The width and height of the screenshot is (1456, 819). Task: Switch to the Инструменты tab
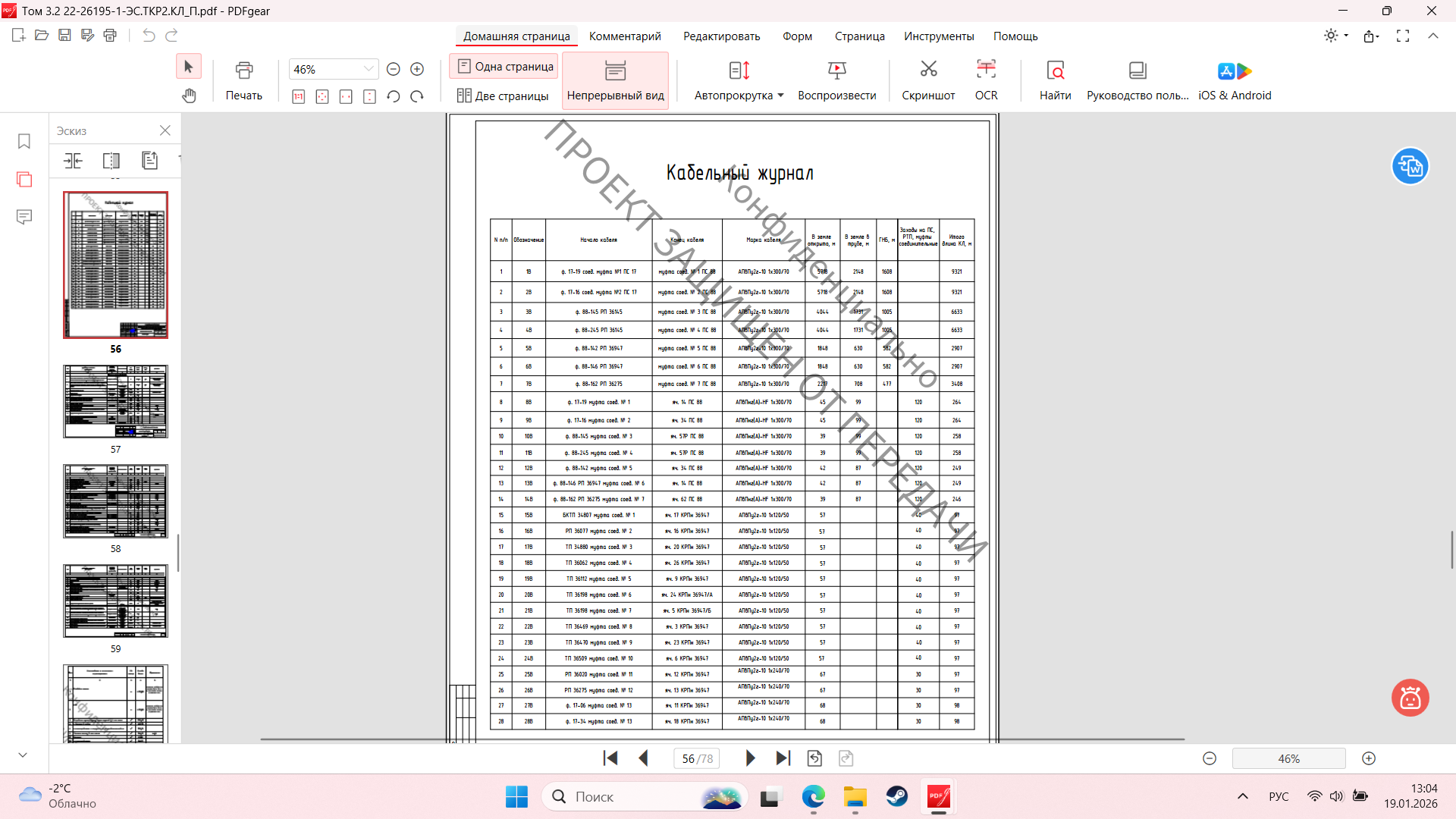(938, 36)
